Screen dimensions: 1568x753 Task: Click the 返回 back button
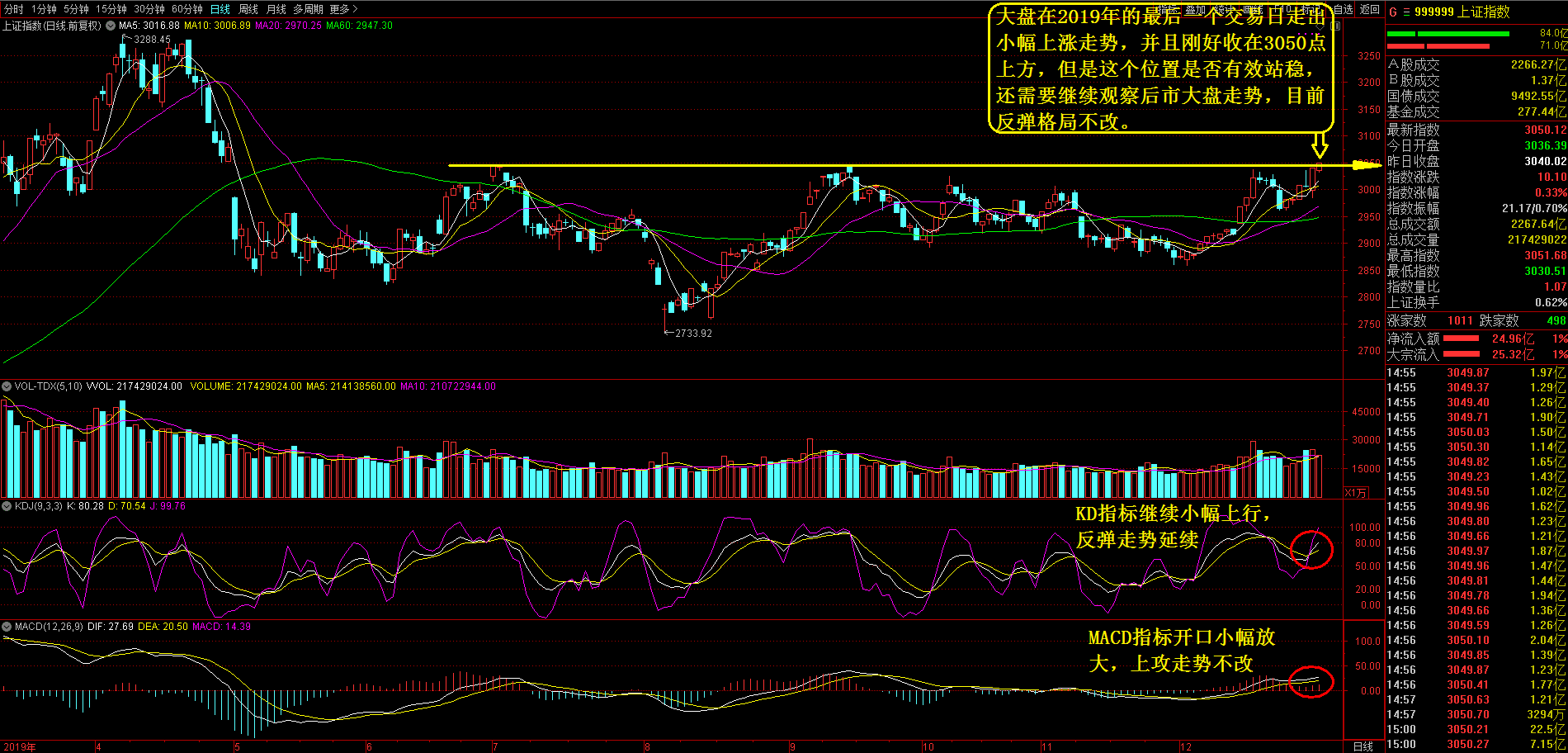tap(1370, 9)
